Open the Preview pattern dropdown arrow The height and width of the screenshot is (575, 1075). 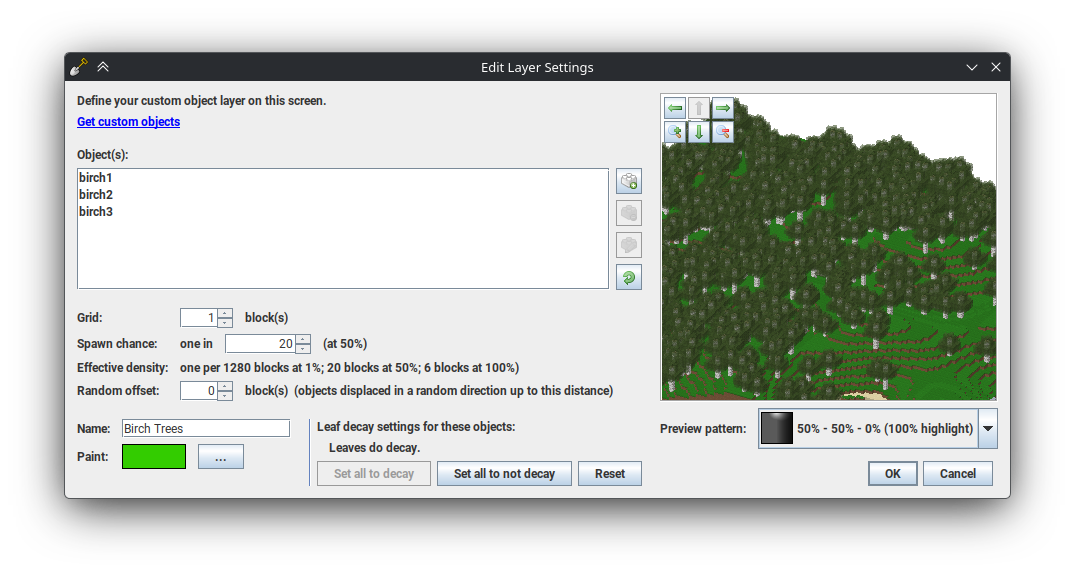(987, 428)
